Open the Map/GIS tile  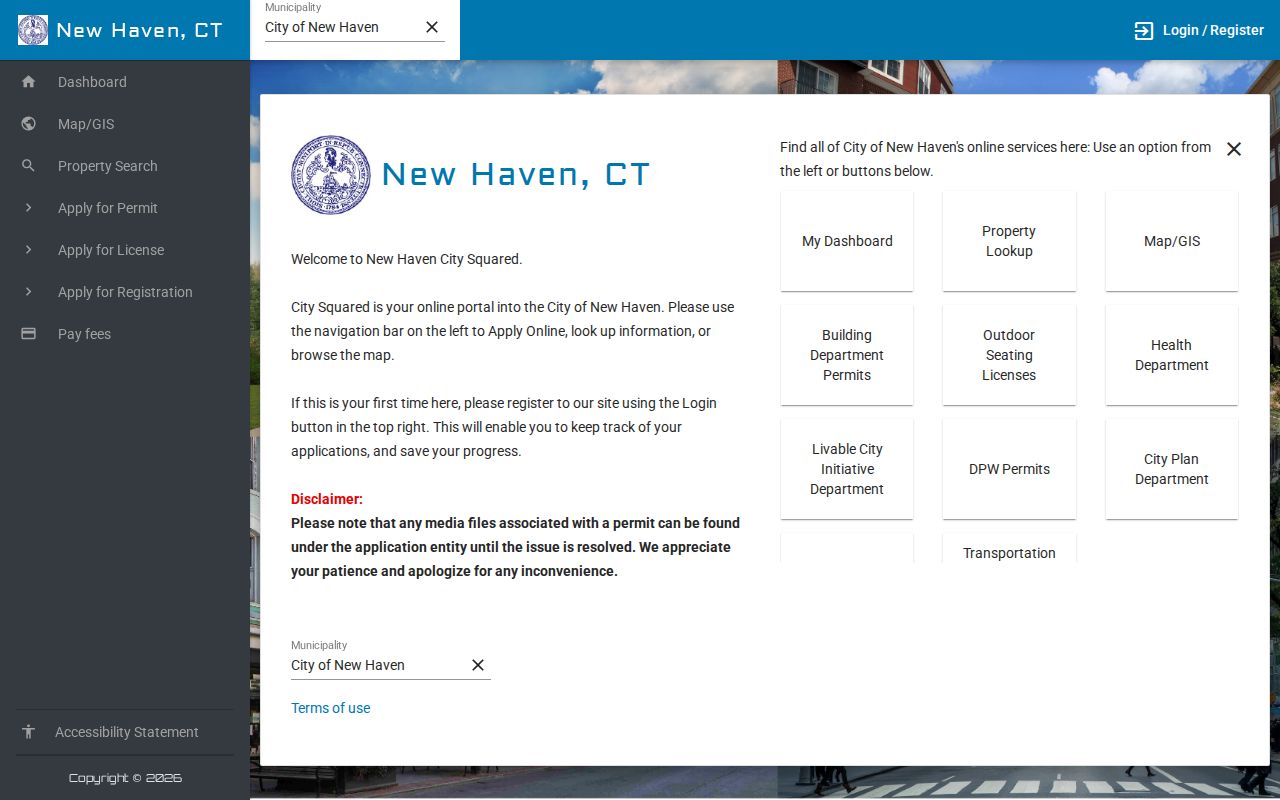pyautogui.click(x=1172, y=241)
